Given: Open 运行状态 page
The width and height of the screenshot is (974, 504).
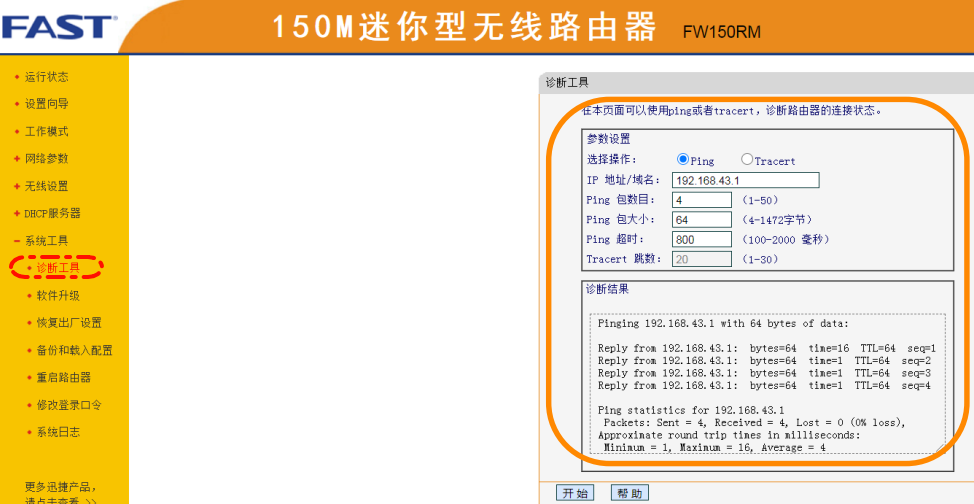Looking at the screenshot, I should pos(46,77).
